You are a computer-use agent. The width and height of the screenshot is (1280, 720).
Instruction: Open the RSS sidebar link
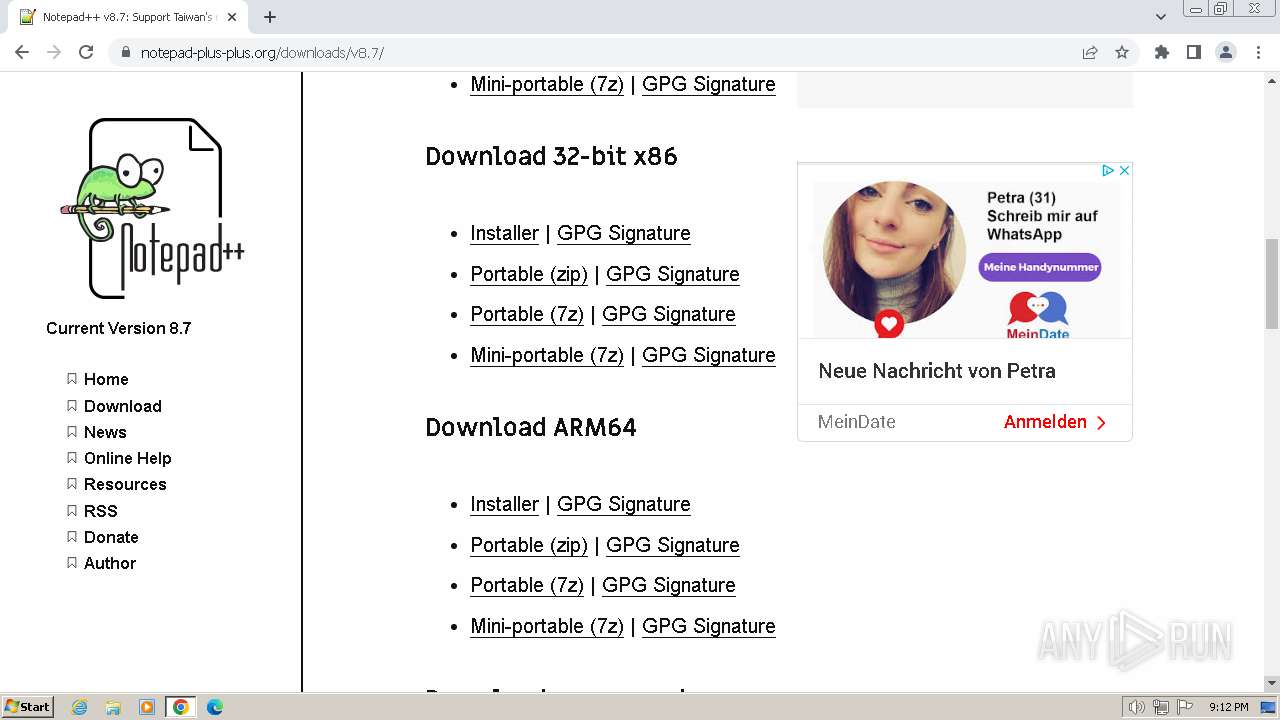[101, 511]
